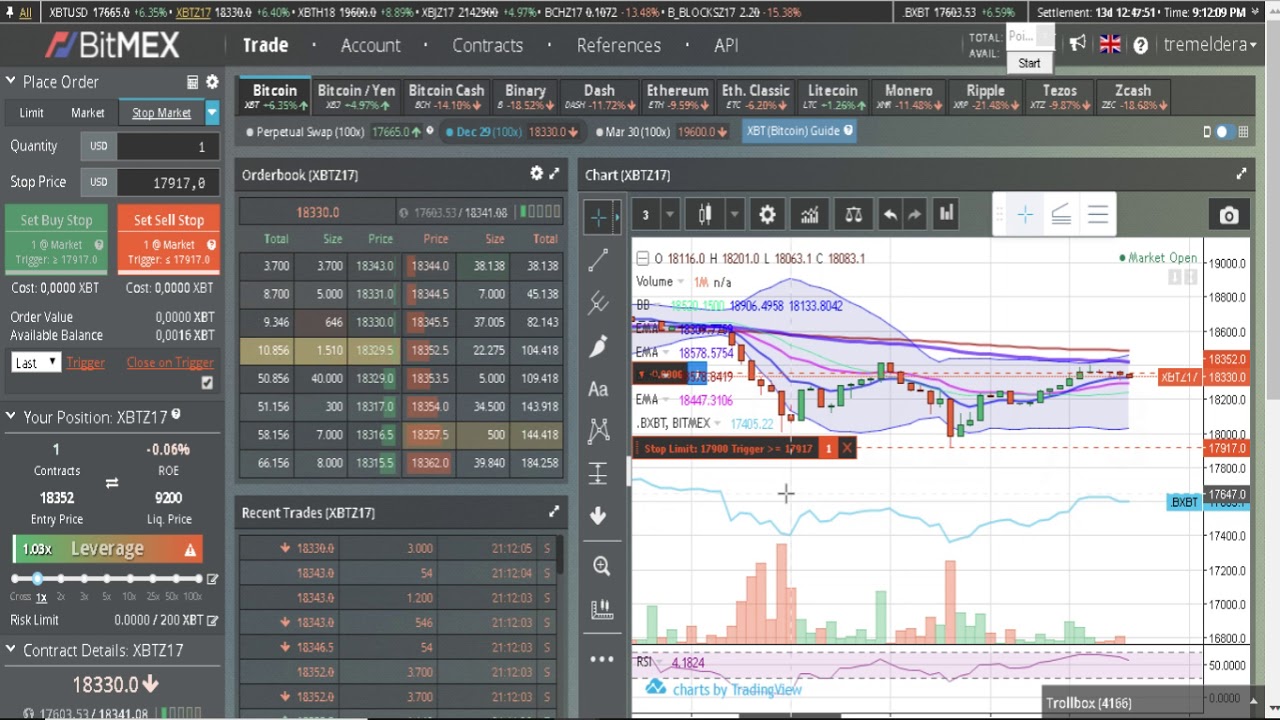
Task: Switch to the Bitcoin Cash tab
Action: point(446,96)
